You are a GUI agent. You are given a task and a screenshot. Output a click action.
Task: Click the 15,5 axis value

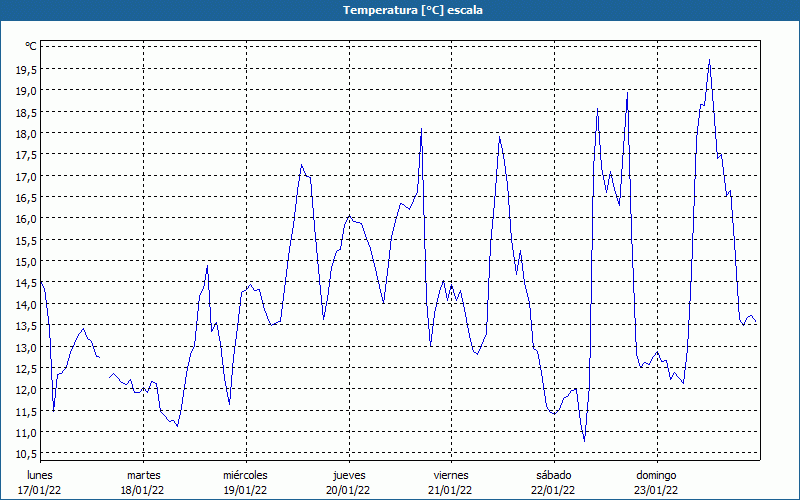(26, 241)
